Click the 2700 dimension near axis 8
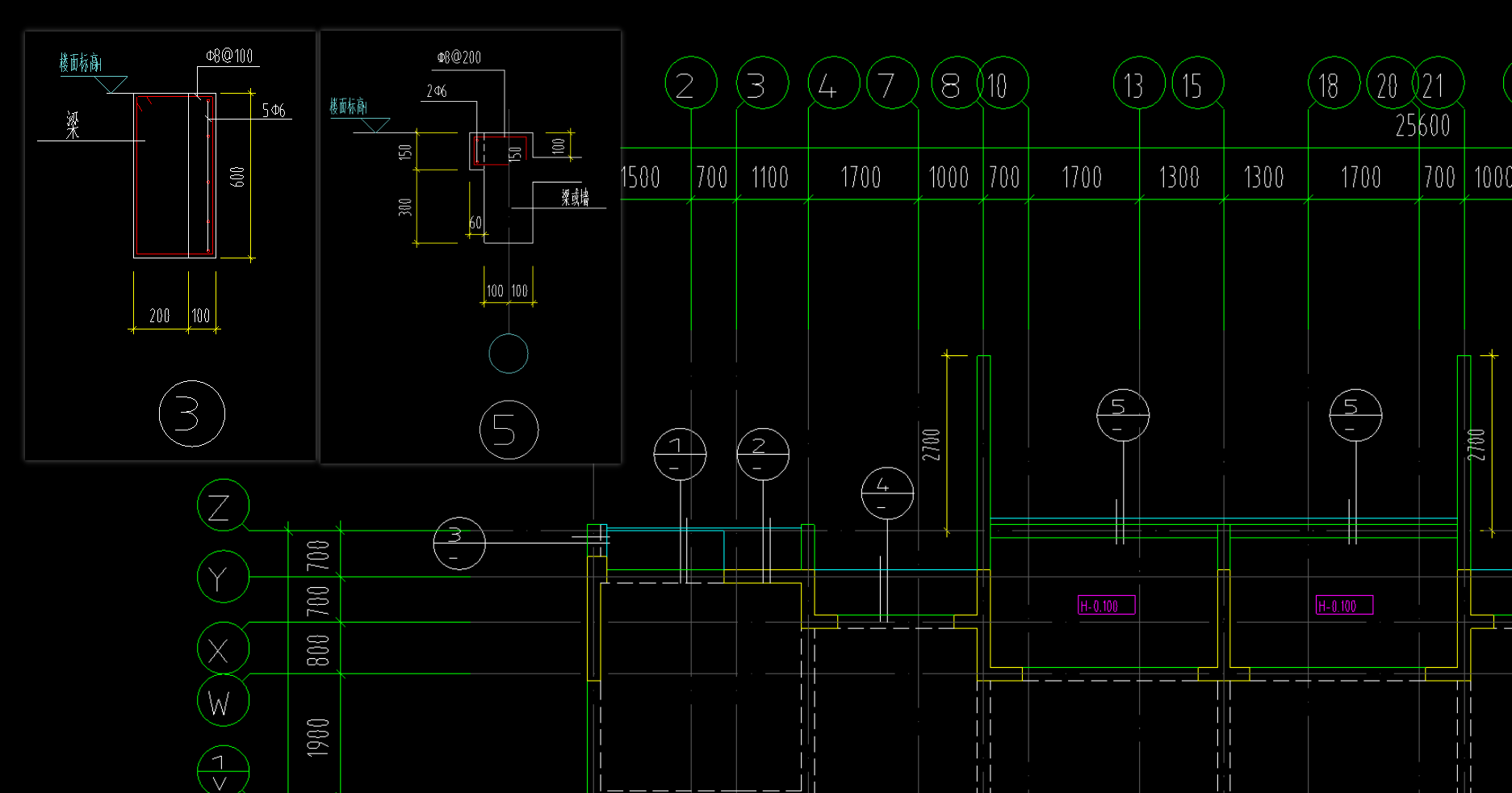1512x793 pixels. 932,445
